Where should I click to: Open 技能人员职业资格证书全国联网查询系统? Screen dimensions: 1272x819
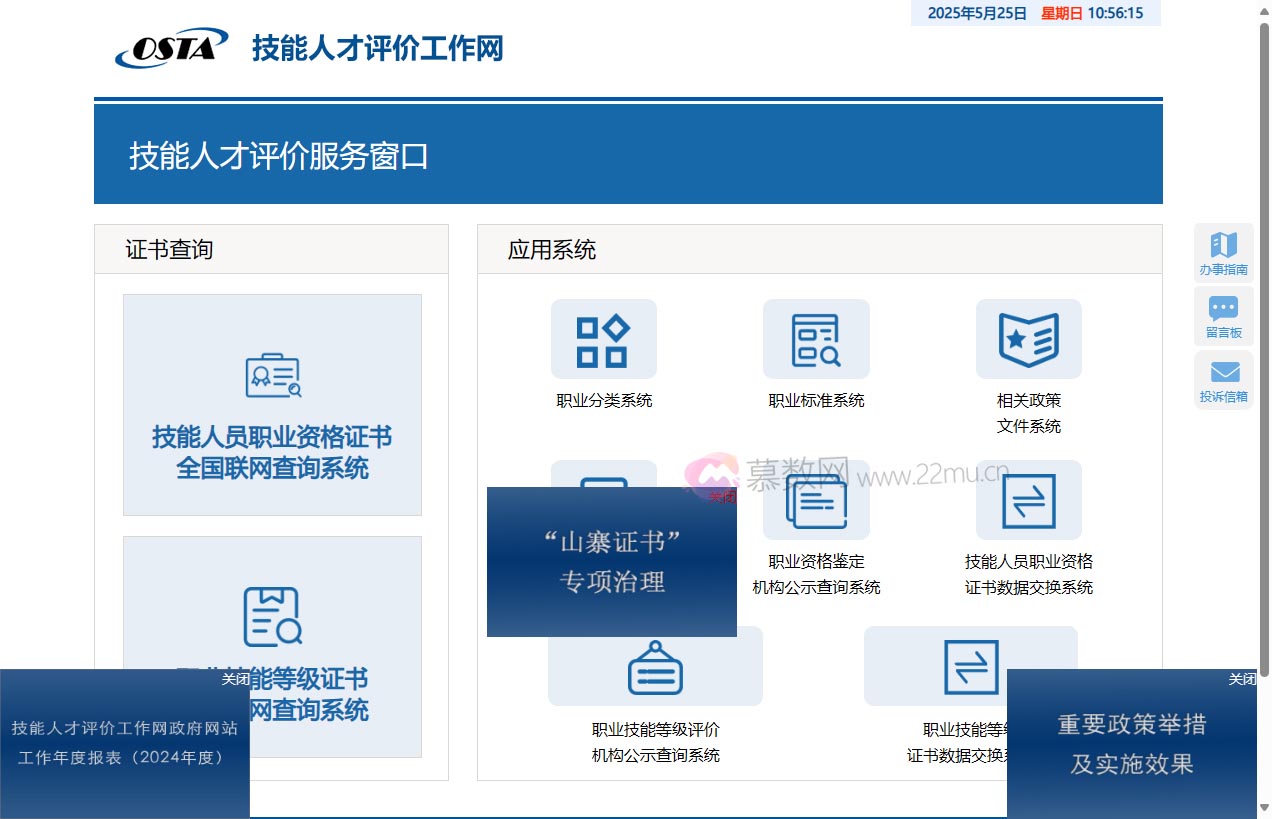click(x=272, y=404)
